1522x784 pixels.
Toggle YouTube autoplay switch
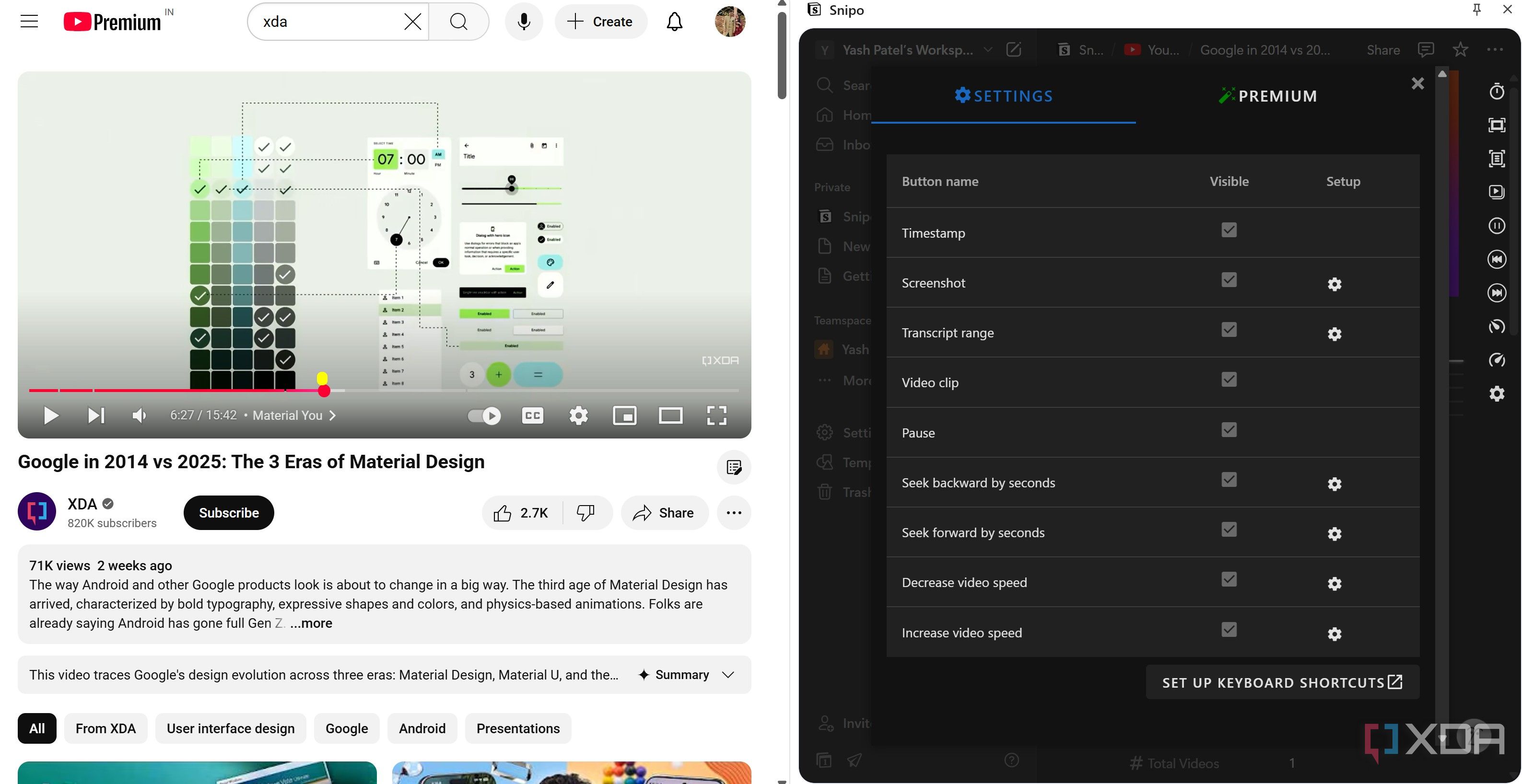click(x=484, y=415)
